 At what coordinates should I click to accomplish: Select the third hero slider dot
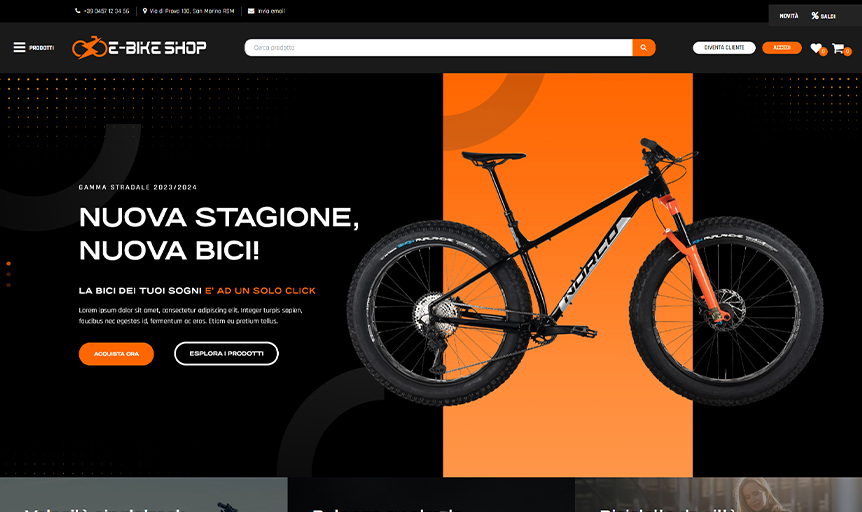8,285
